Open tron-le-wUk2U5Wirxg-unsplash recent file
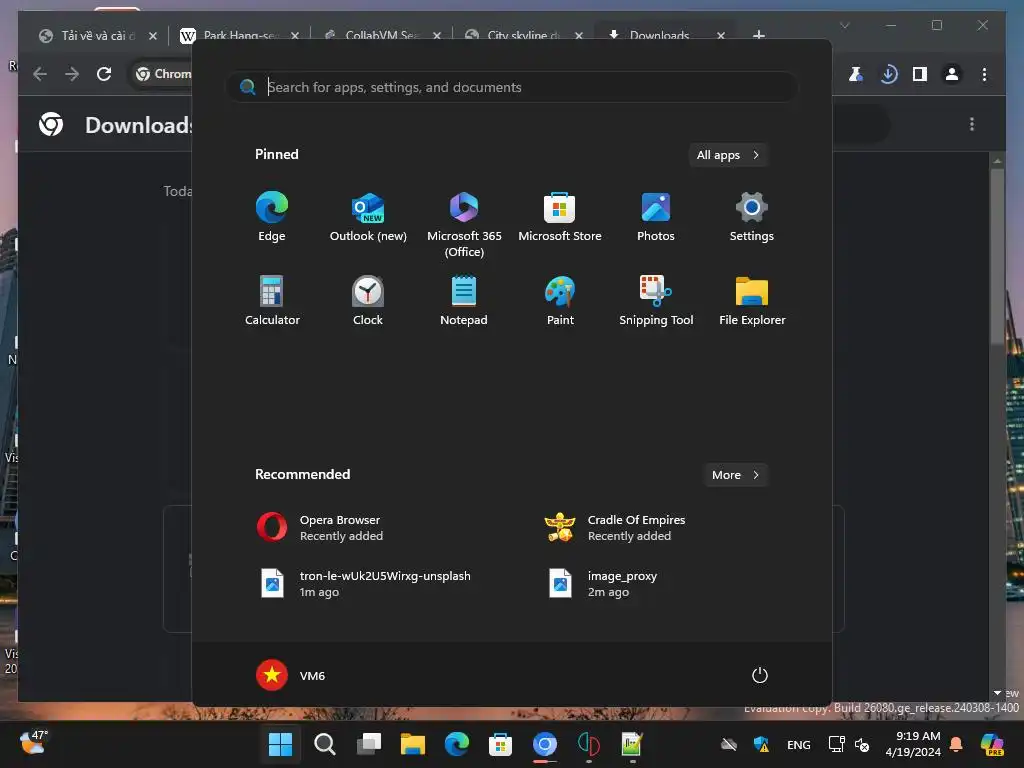This screenshot has width=1024, height=768. pyautogui.click(x=366, y=583)
